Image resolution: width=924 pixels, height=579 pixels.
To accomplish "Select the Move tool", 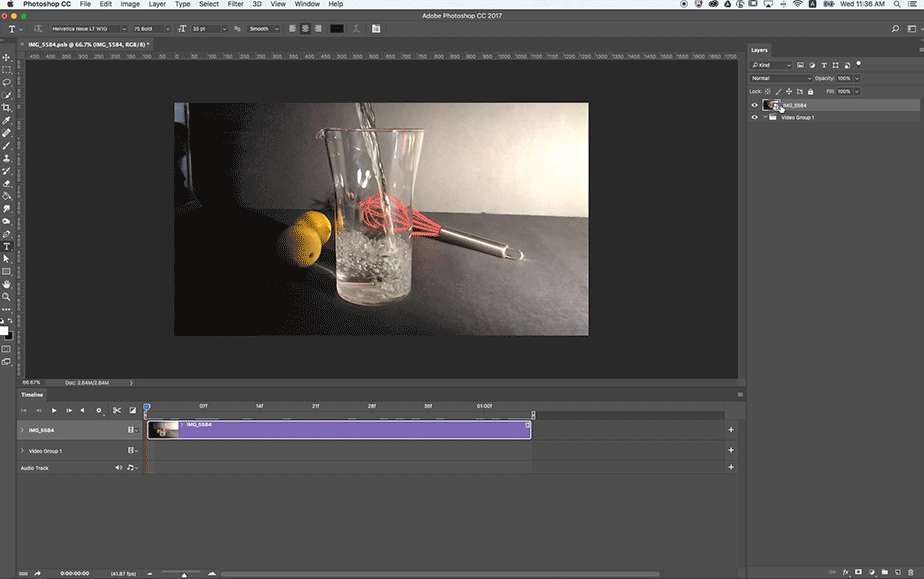I will pyautogui.click(x=6, y=57).
